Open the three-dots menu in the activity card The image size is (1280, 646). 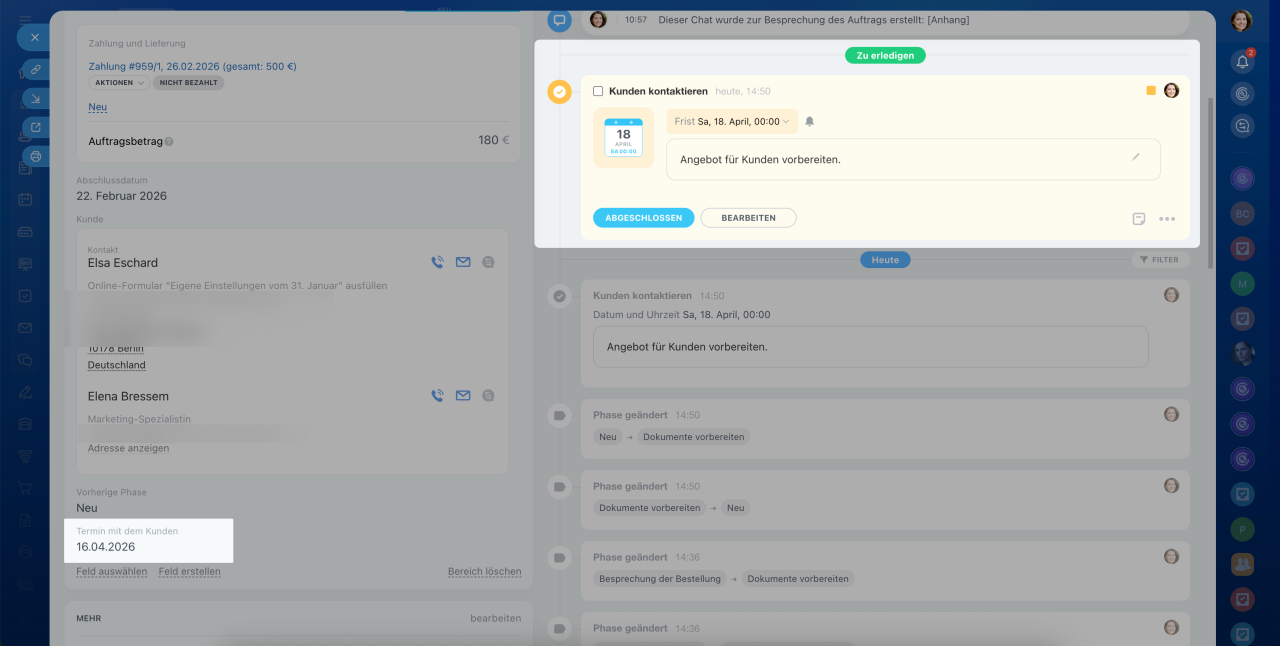[1167, 219]
